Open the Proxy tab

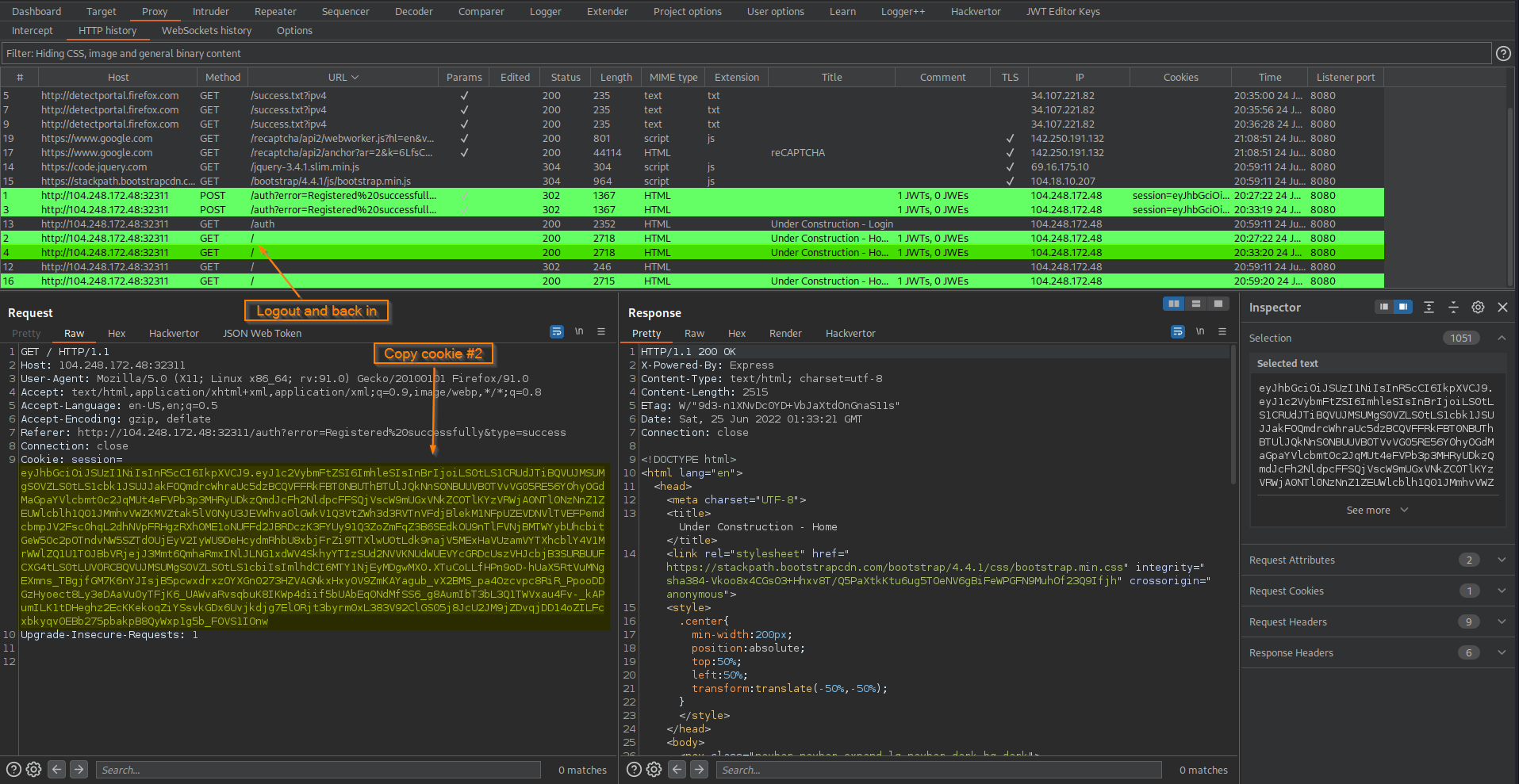pyautogui.click(x=155, y=11)
